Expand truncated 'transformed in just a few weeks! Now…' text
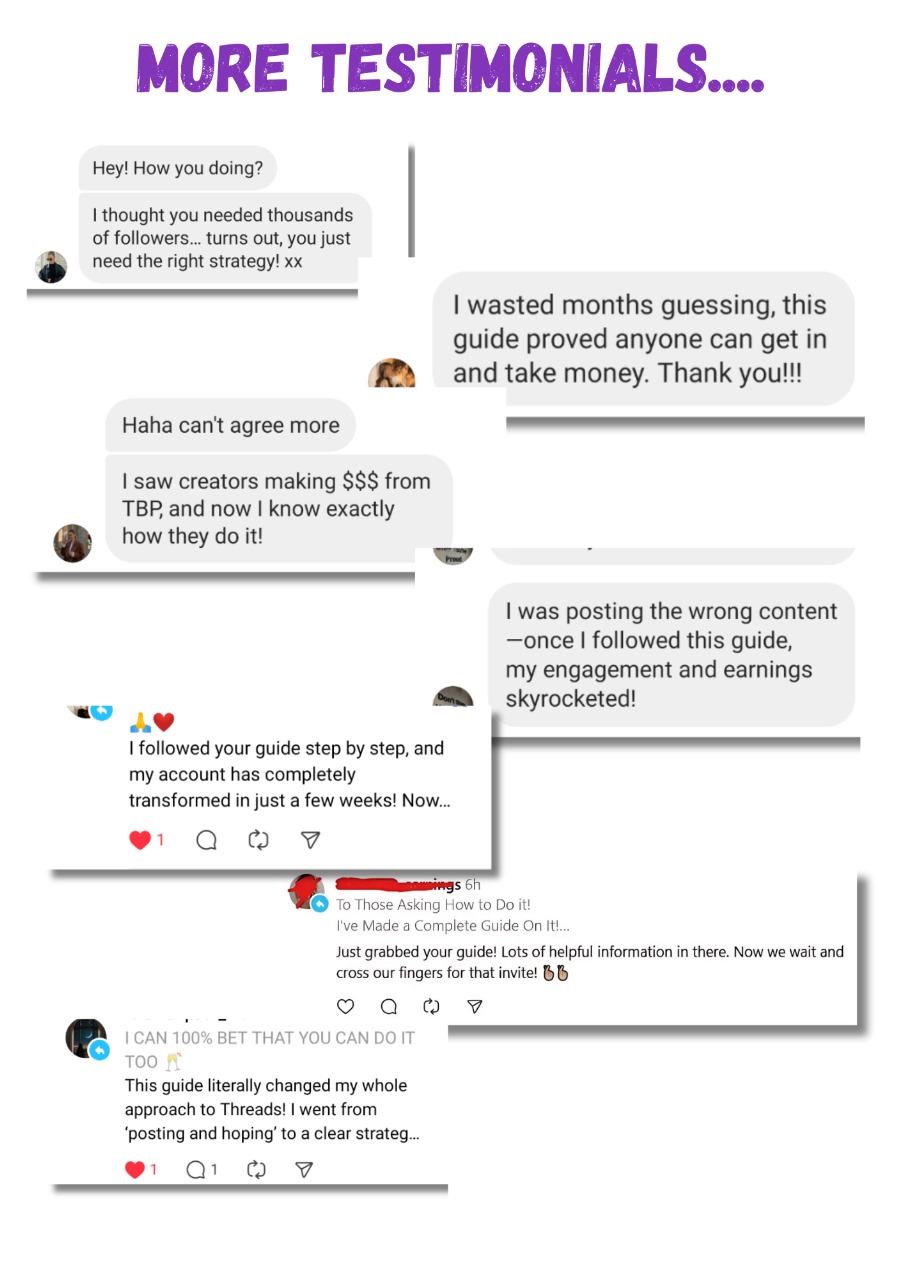Viewport: 904px width, 1280px height. (x=290, y=801)
